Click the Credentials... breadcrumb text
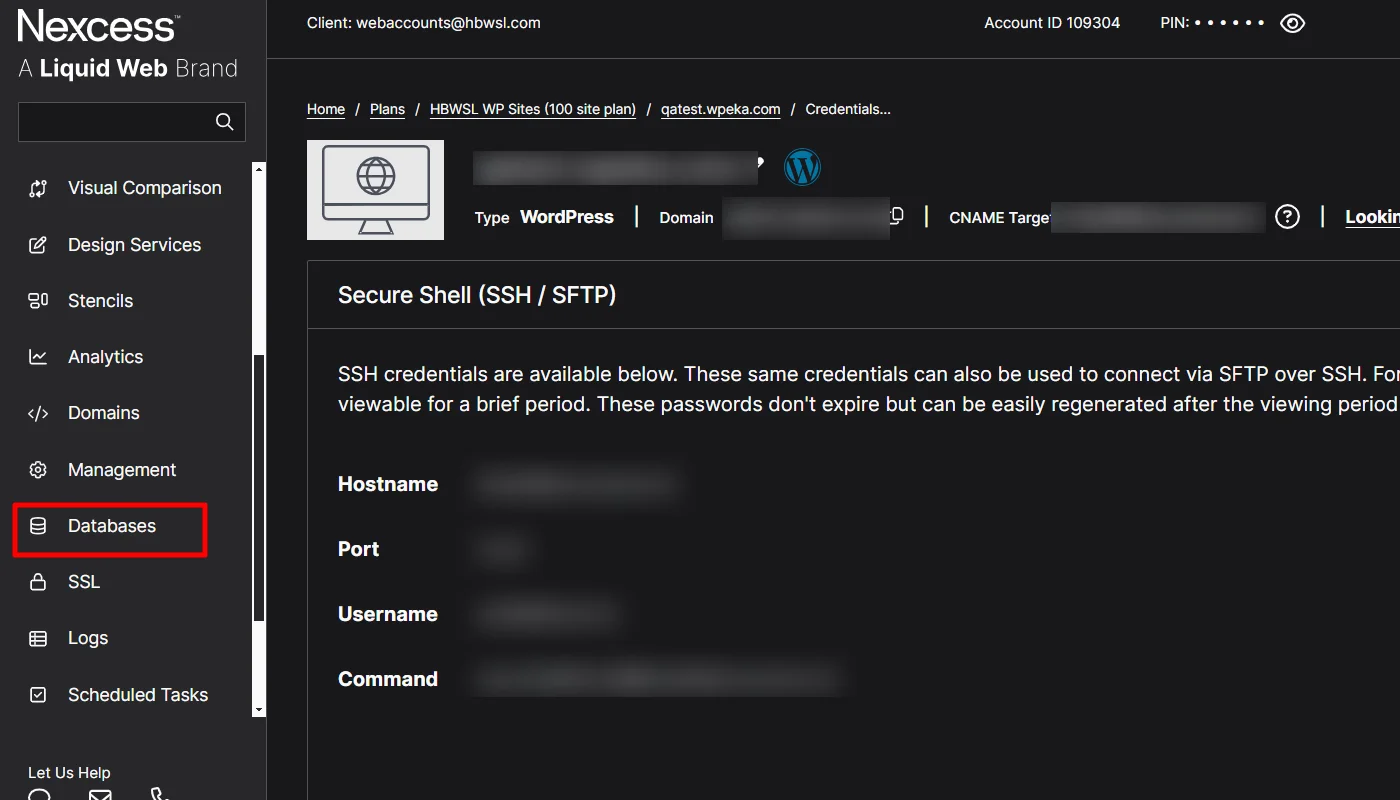 (848, 109)
